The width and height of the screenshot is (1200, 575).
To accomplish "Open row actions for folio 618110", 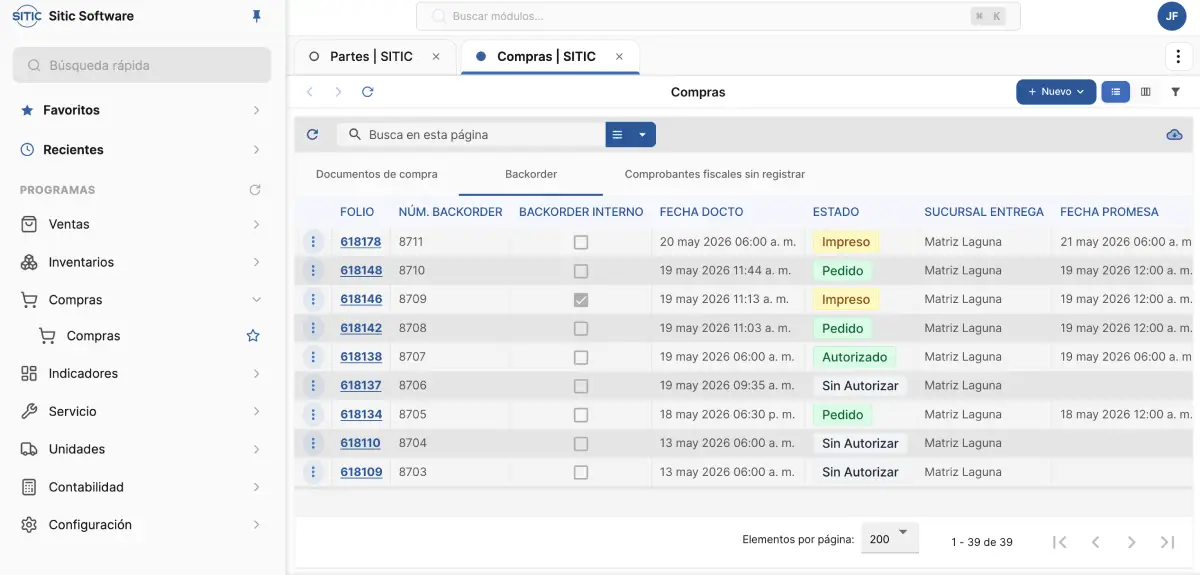I will pyautogui.click(x=313, y=443).
